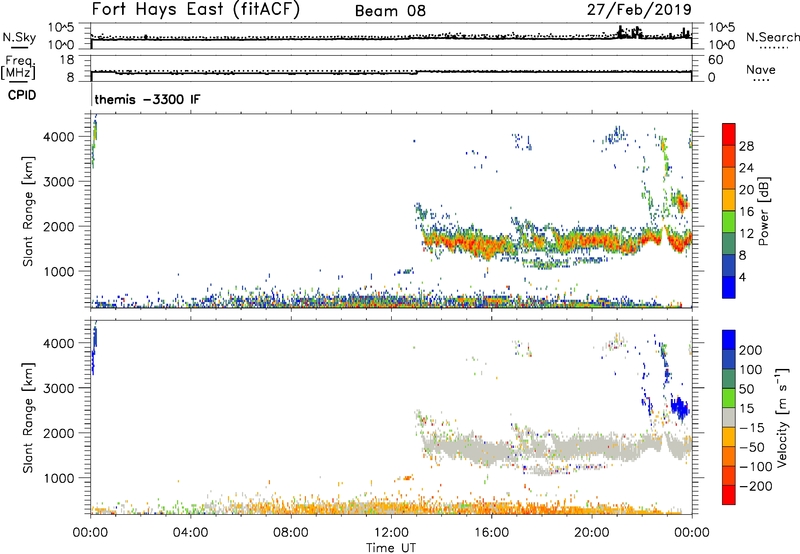Pick the red bottom Velocity segment below -200

point(729,495)
